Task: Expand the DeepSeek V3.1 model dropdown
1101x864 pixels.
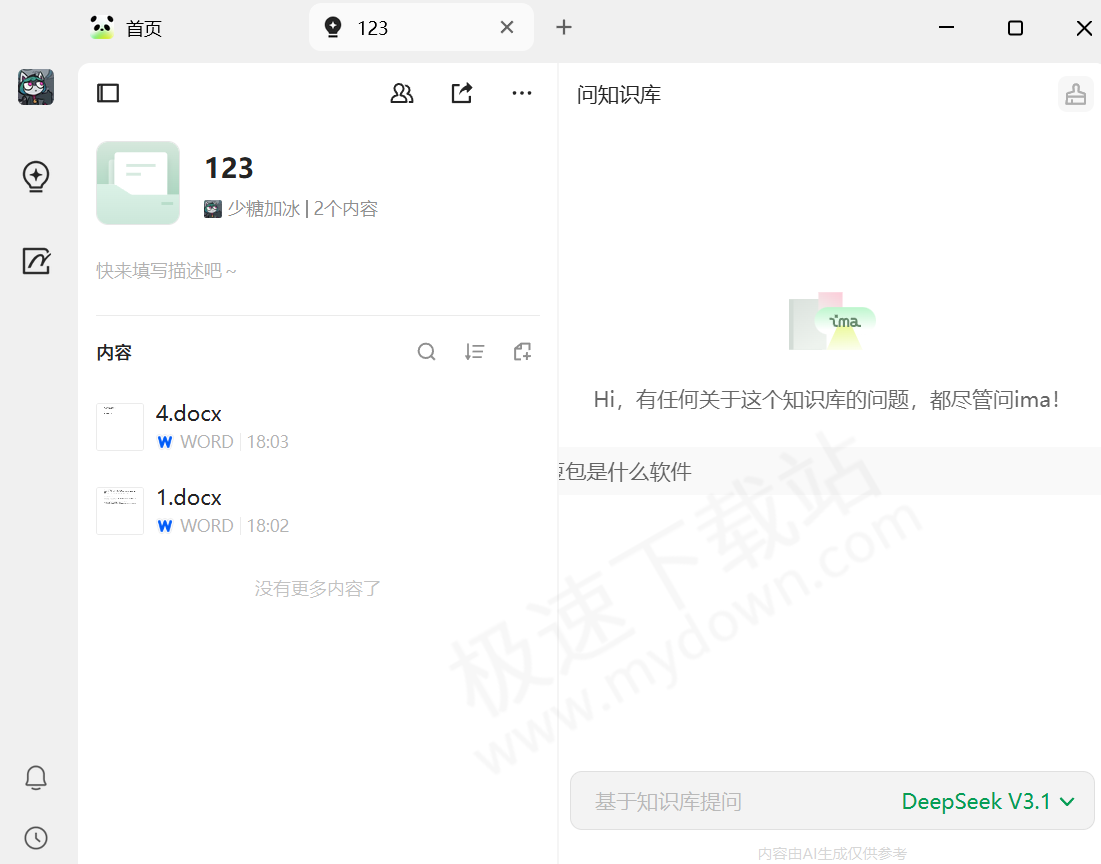Action: pyautogui.click(x=987, y=801)
